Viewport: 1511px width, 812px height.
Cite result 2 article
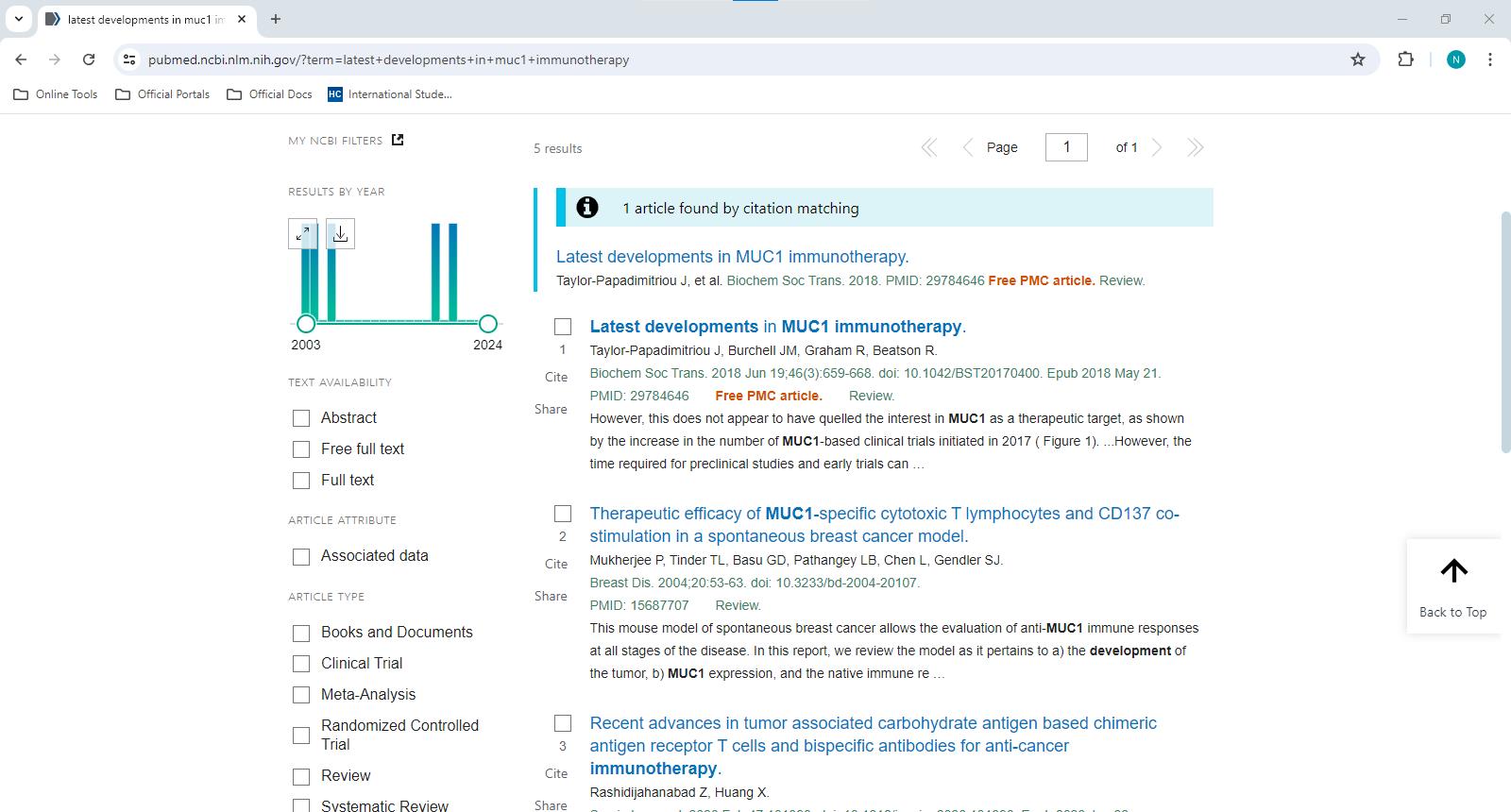[x=556, y=564]
